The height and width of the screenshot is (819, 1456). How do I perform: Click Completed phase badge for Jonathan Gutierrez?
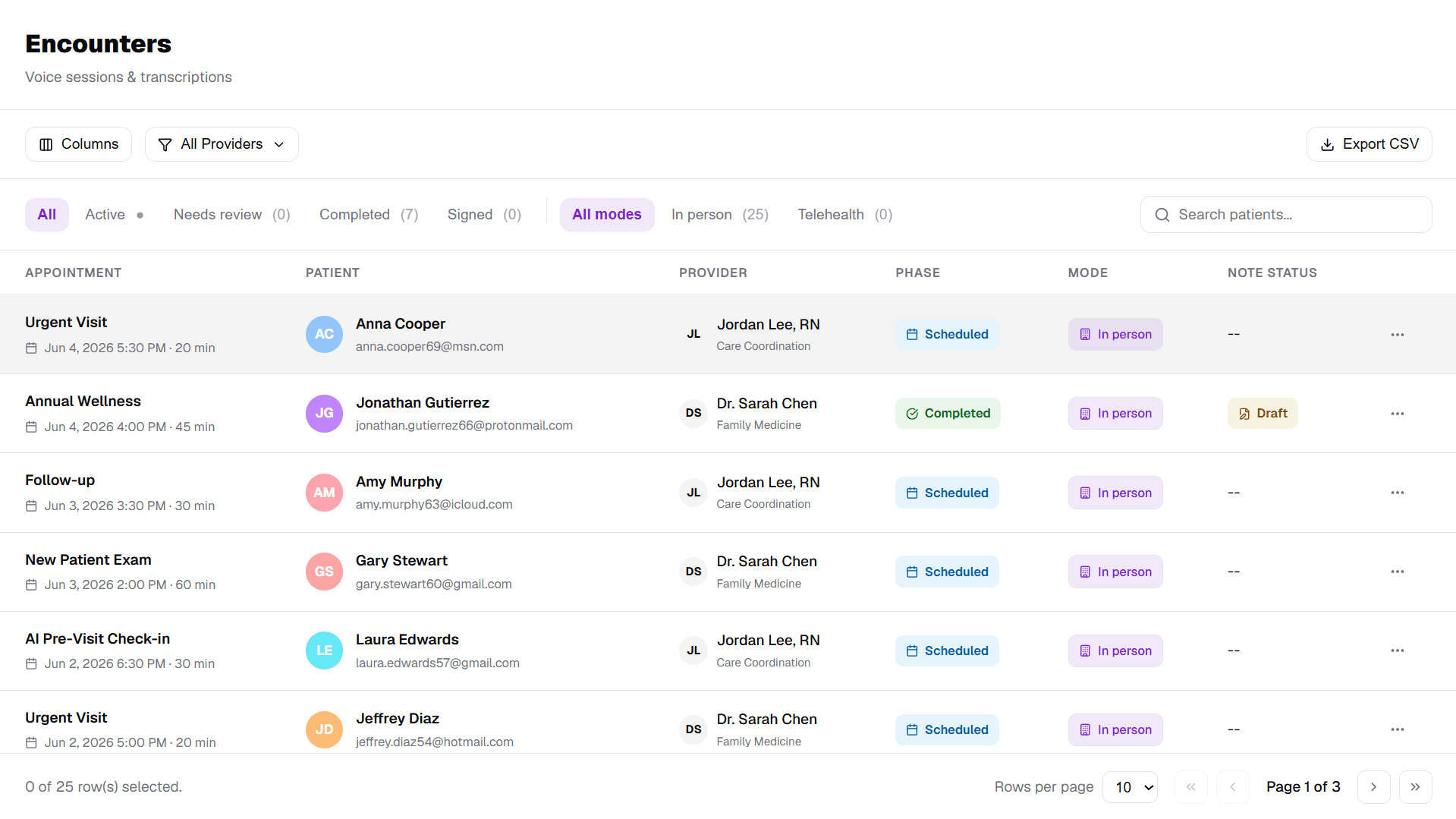click(948, 414)
